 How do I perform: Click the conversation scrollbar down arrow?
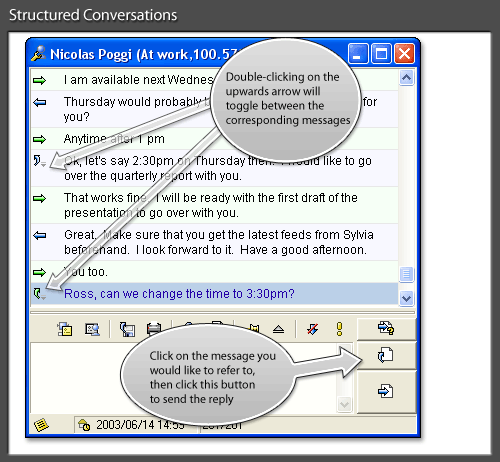coord(406,298)
